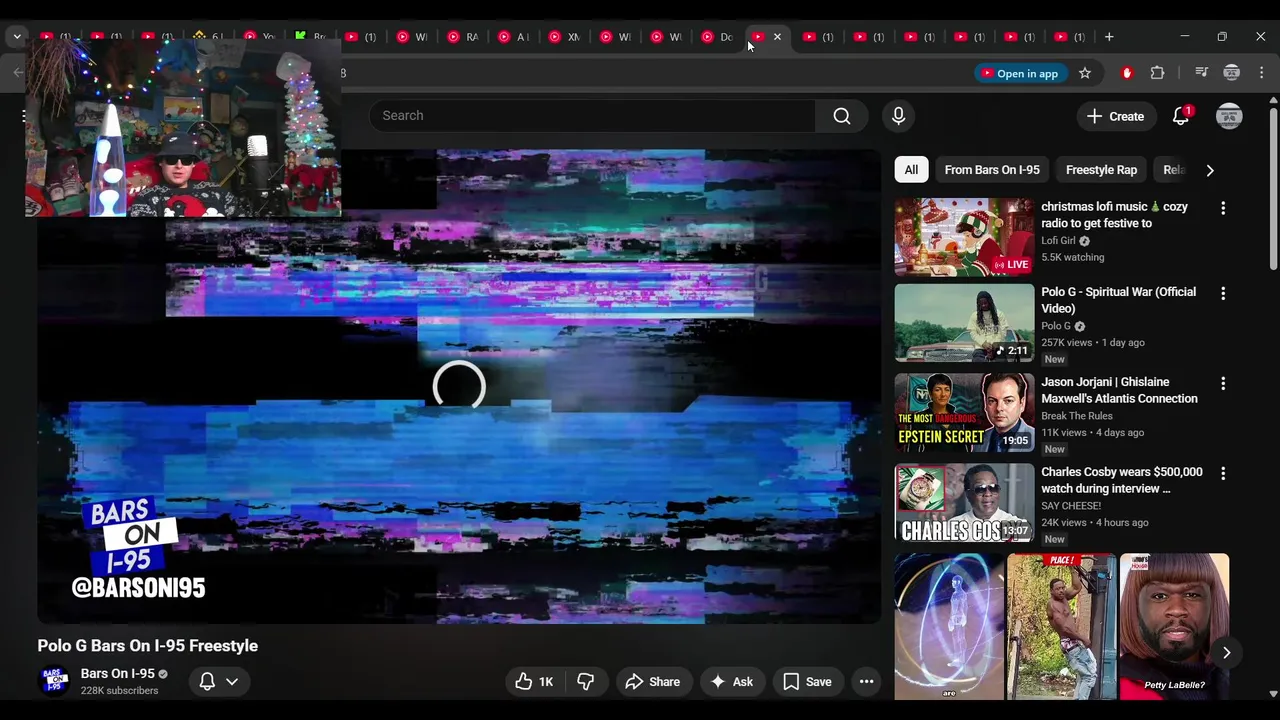The image size is (1280, 720).
Task: Open options for christmas lofi music video
Action: coord(1222,208)
